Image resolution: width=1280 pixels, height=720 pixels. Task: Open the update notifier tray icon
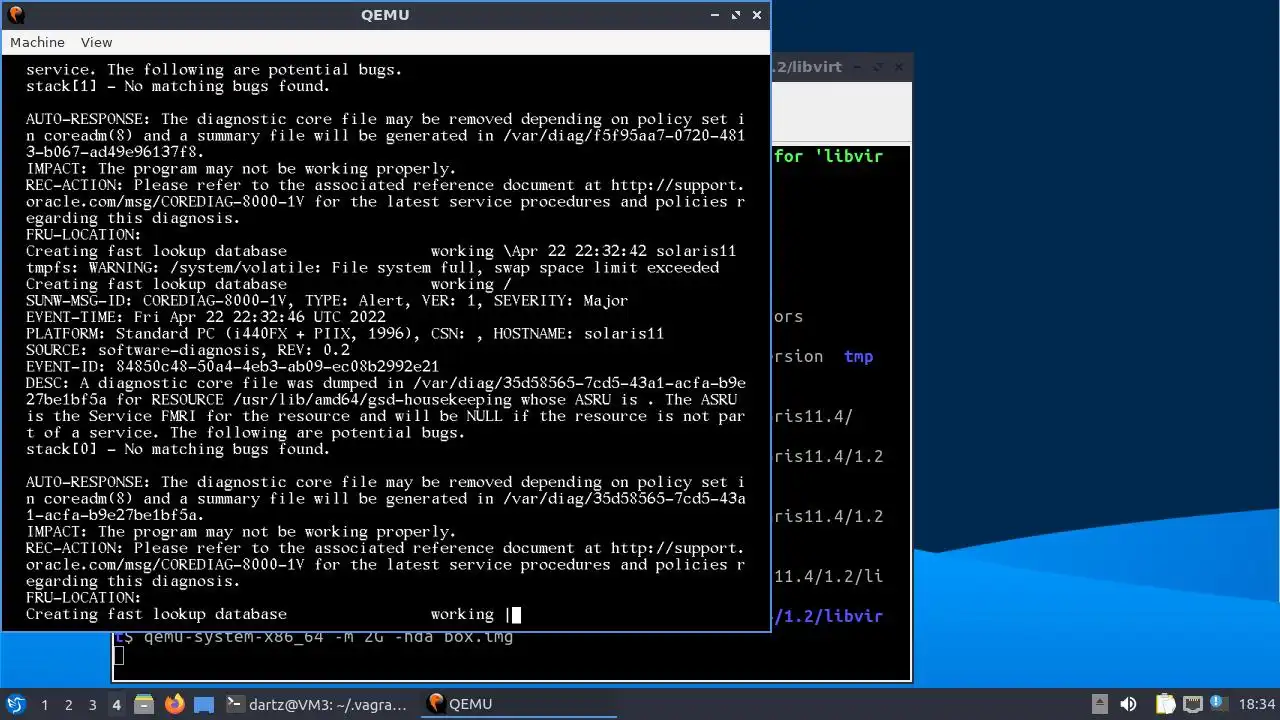coord(1218,704)
